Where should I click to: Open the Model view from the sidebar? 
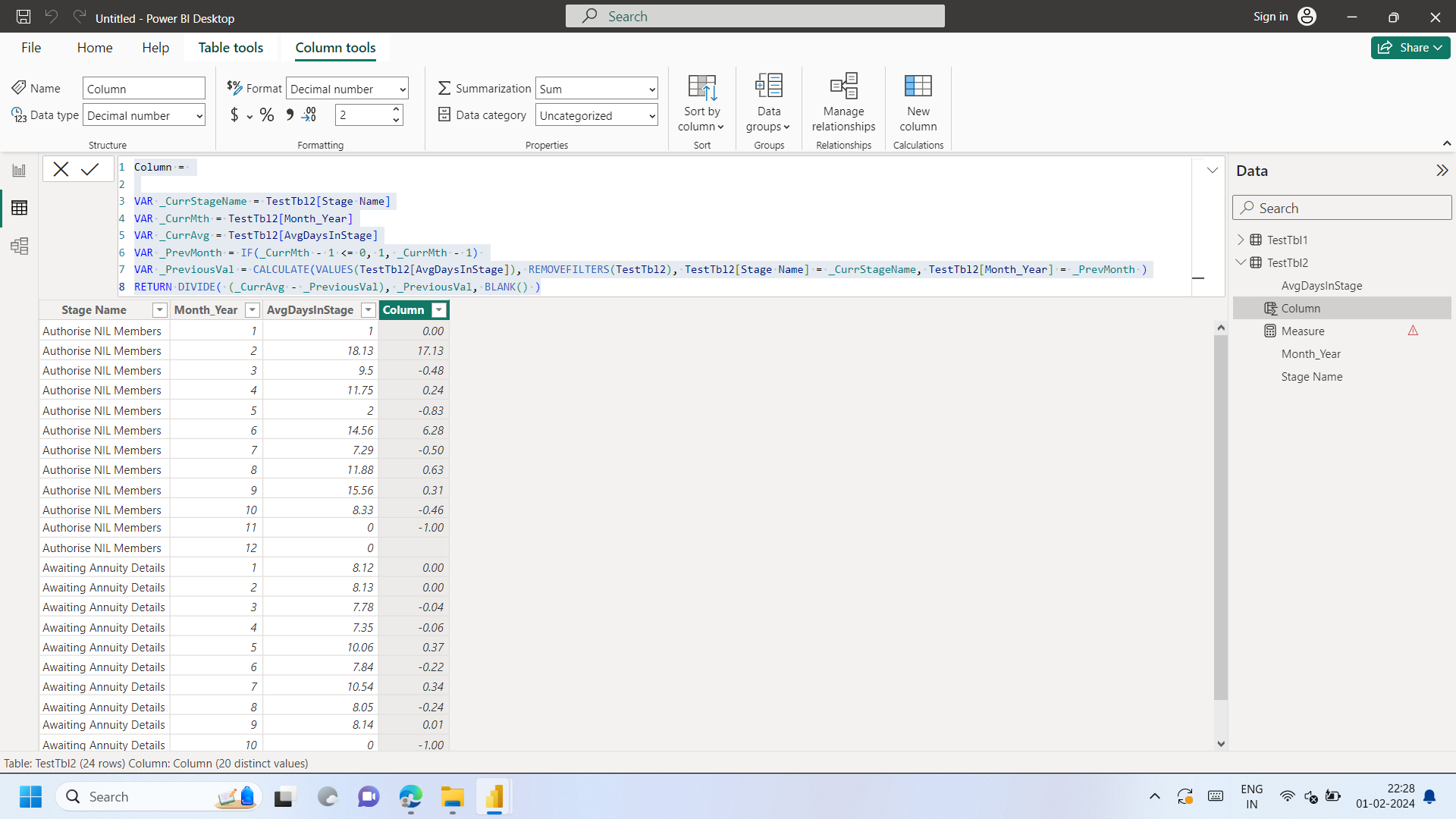pos(19,246)
